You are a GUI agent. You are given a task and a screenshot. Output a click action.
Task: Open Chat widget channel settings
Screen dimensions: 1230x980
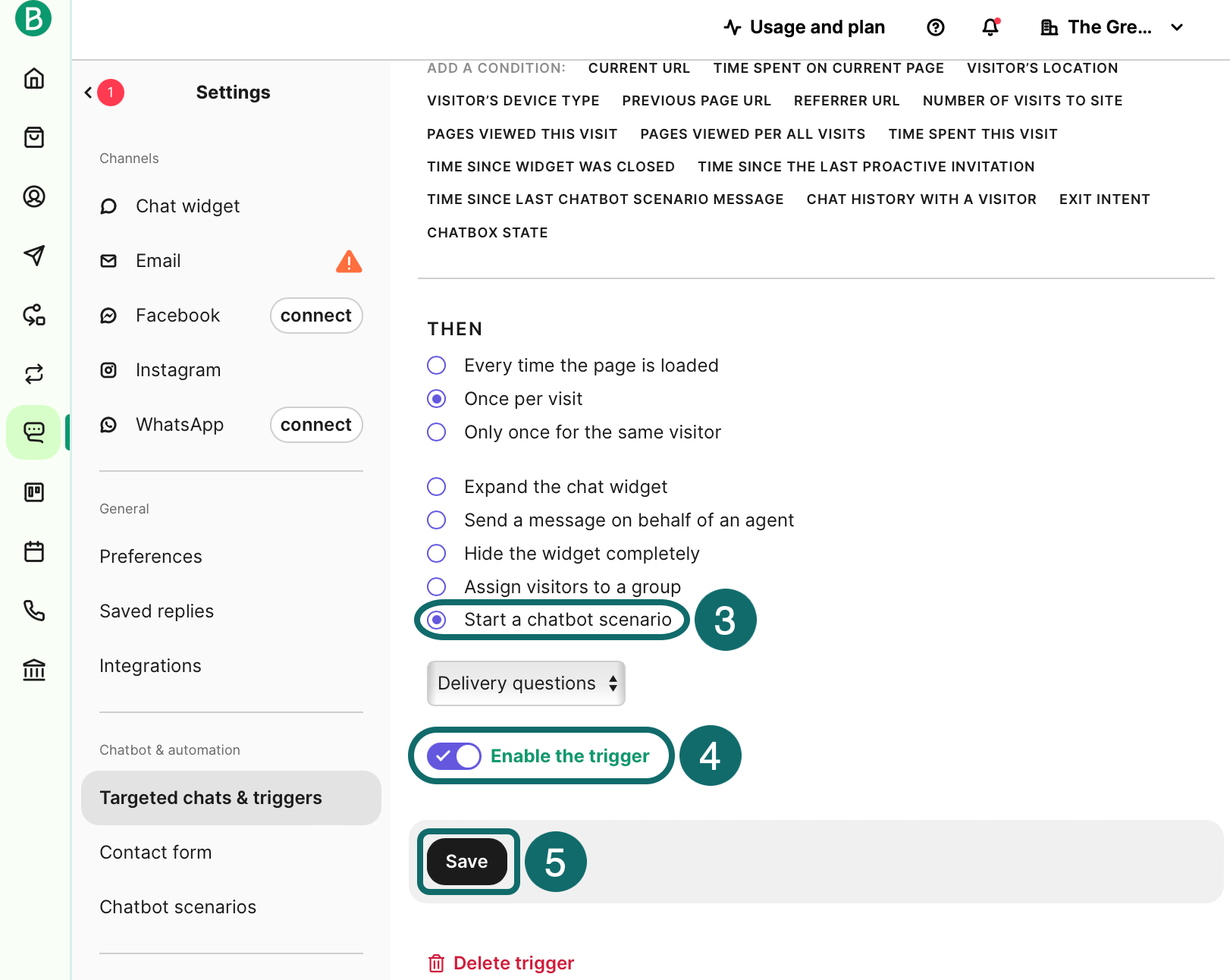(x=187, y=206)
